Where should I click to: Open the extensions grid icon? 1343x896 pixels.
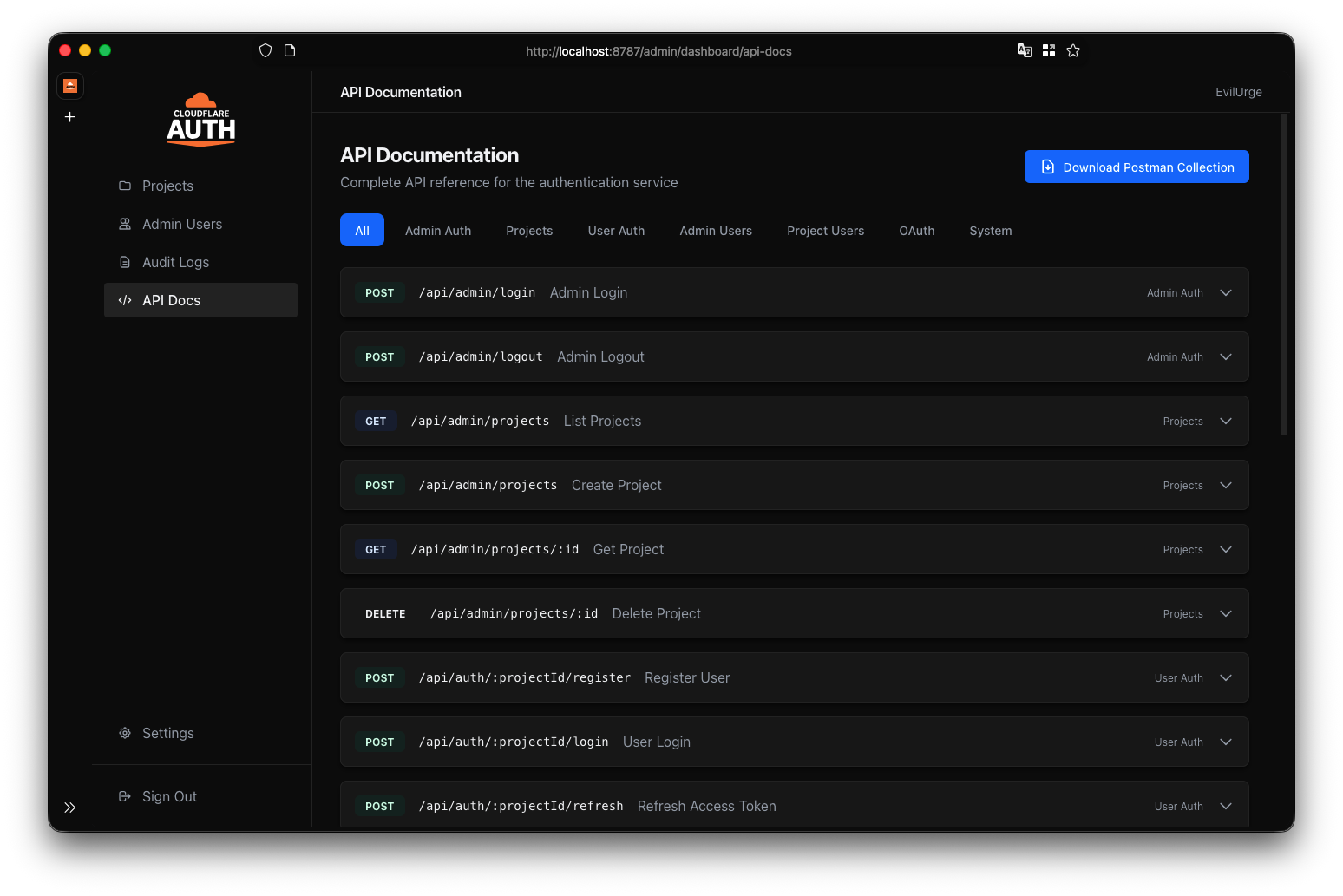[1049, 50]
